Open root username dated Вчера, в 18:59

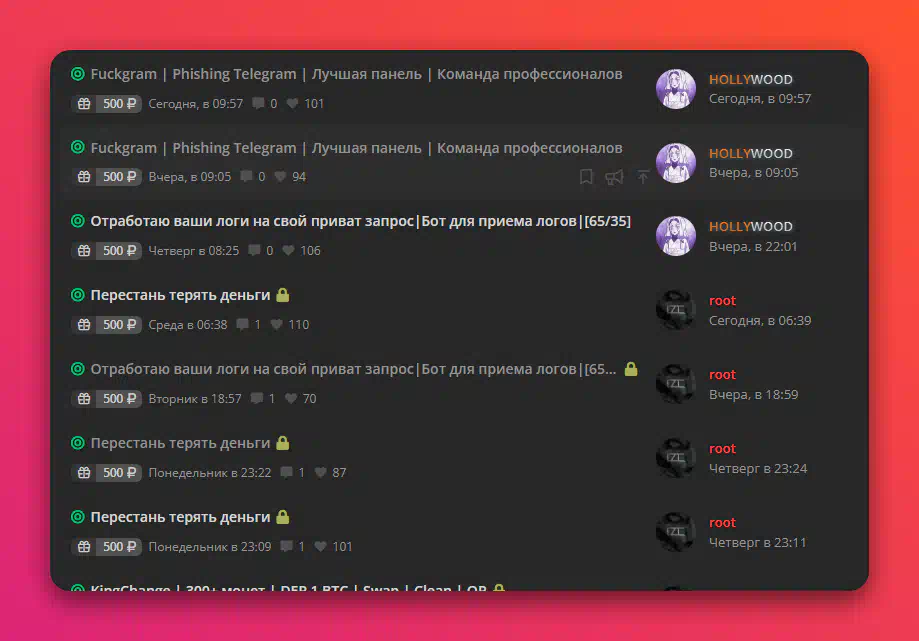(722, 374)
